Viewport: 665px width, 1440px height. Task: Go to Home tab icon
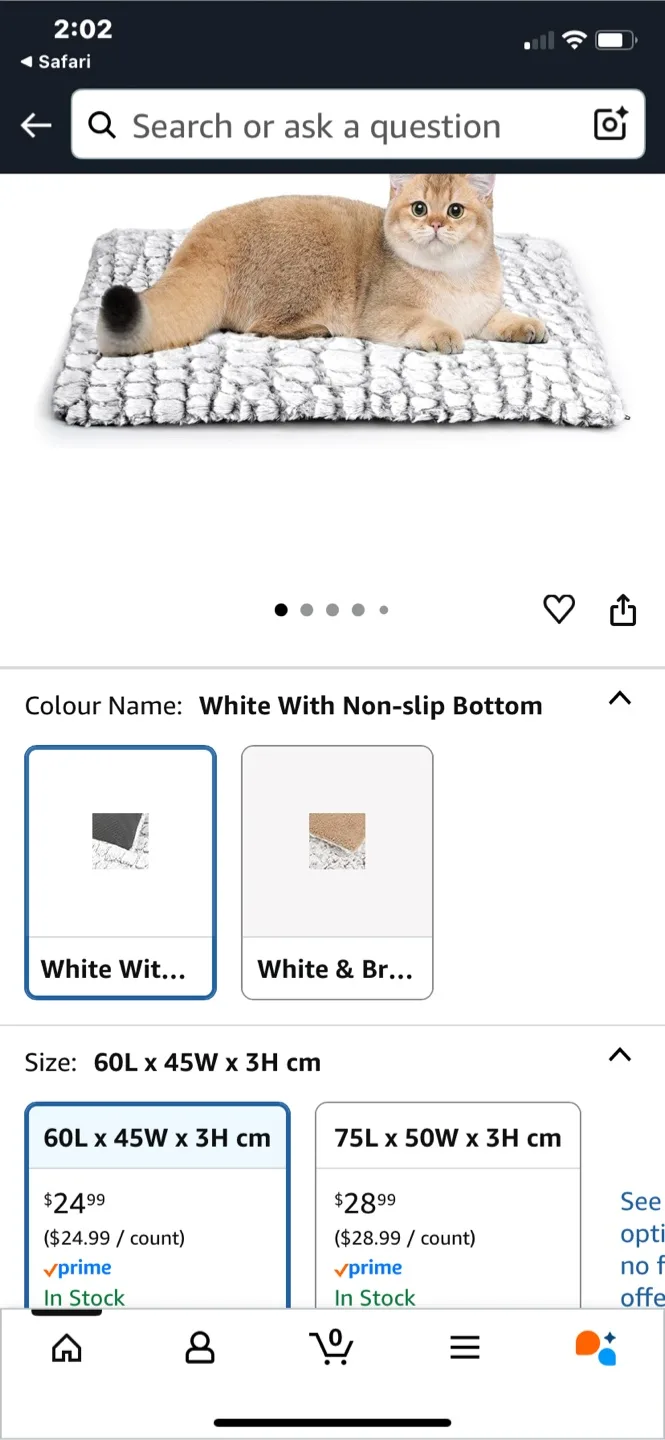(x=67, y=1348)
